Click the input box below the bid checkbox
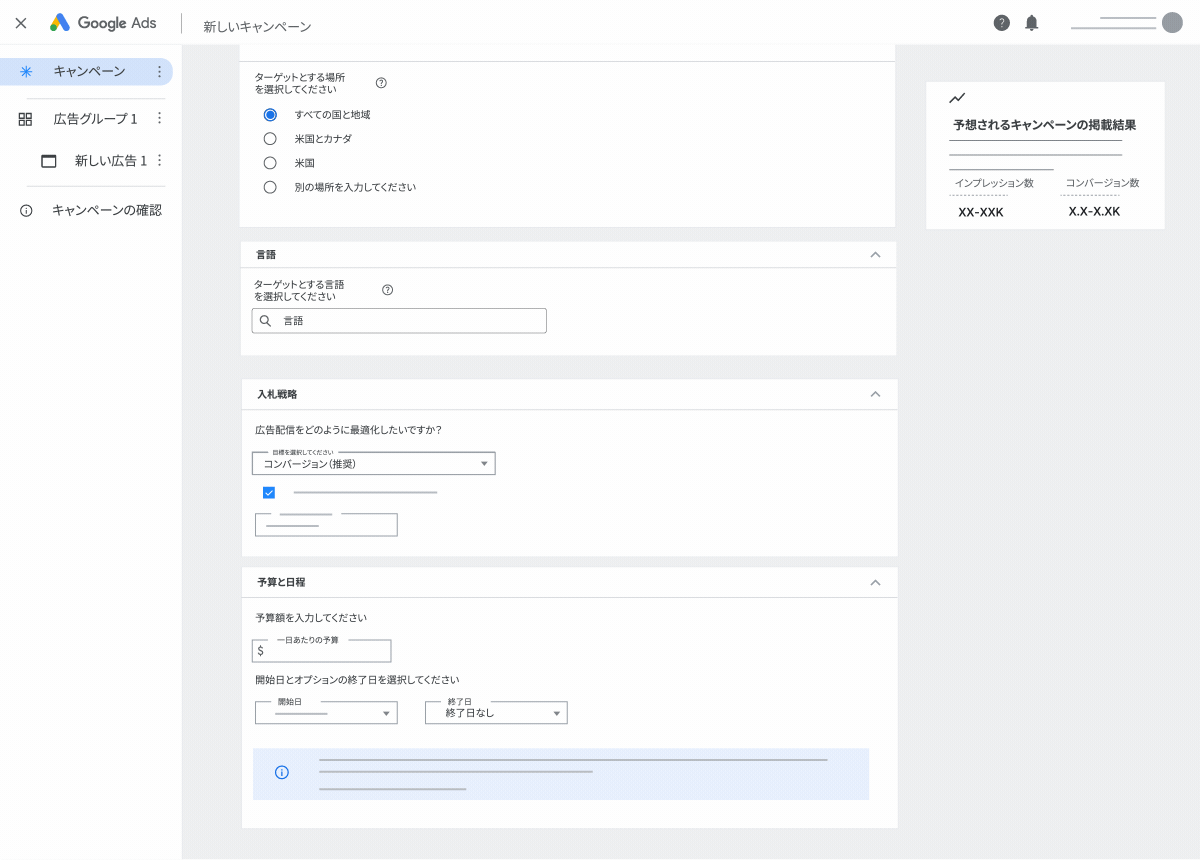This screenshot has width=1200, height=860. pyautogui.click(x=326, y=525)
